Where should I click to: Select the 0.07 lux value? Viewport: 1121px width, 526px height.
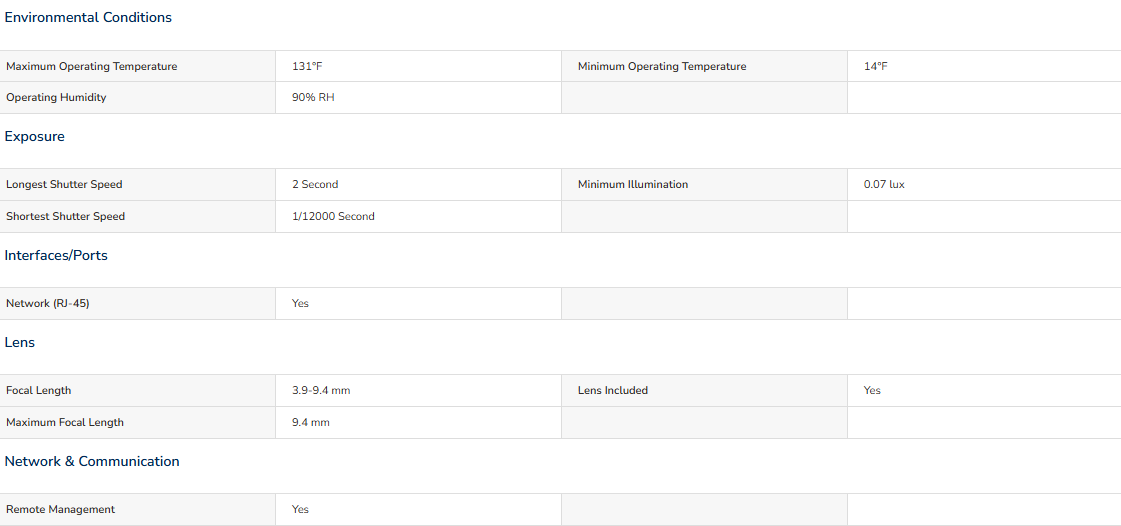click(884, 184)
